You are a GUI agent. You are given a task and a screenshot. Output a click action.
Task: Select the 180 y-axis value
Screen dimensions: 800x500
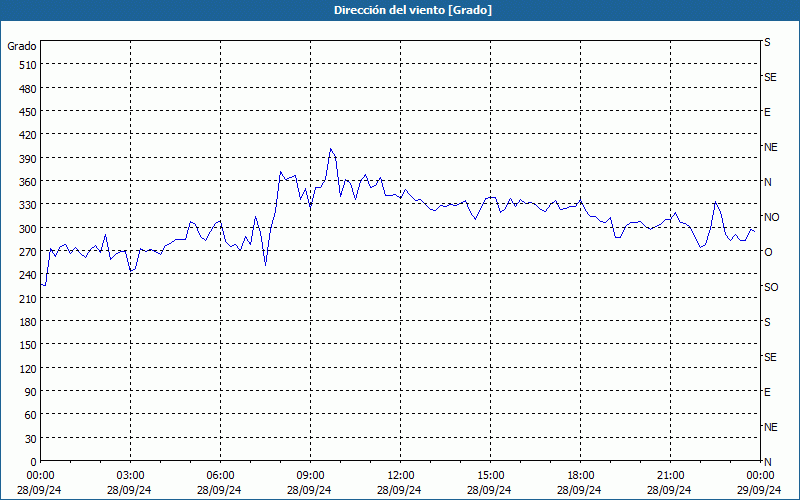28,322
